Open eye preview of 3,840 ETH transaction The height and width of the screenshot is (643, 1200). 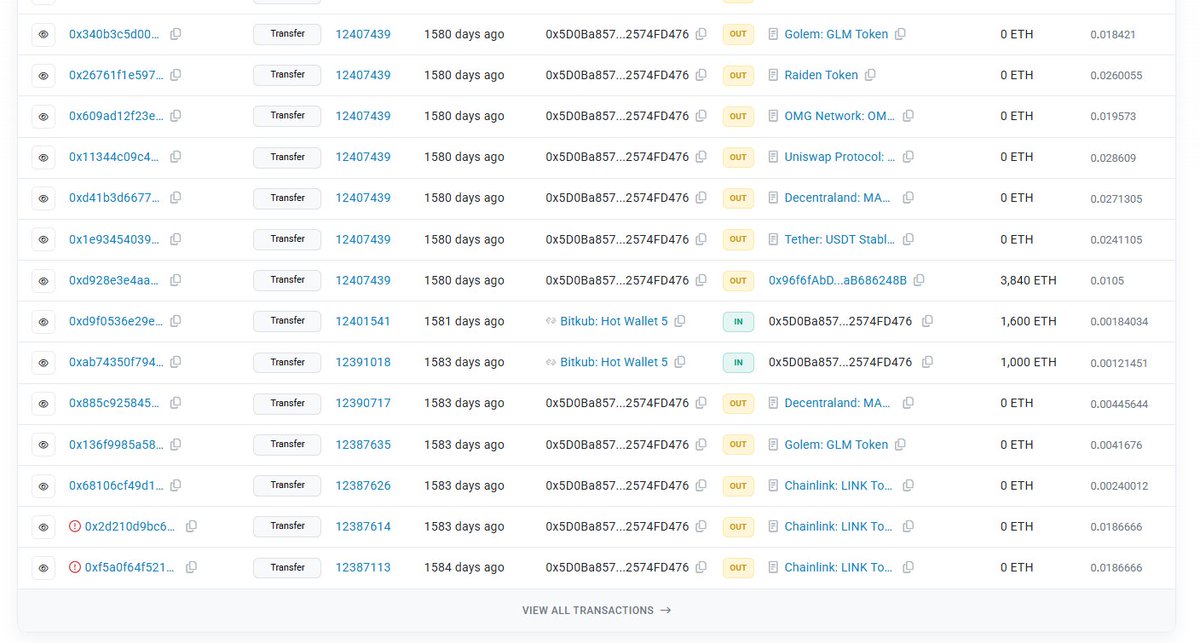[43, 280]
